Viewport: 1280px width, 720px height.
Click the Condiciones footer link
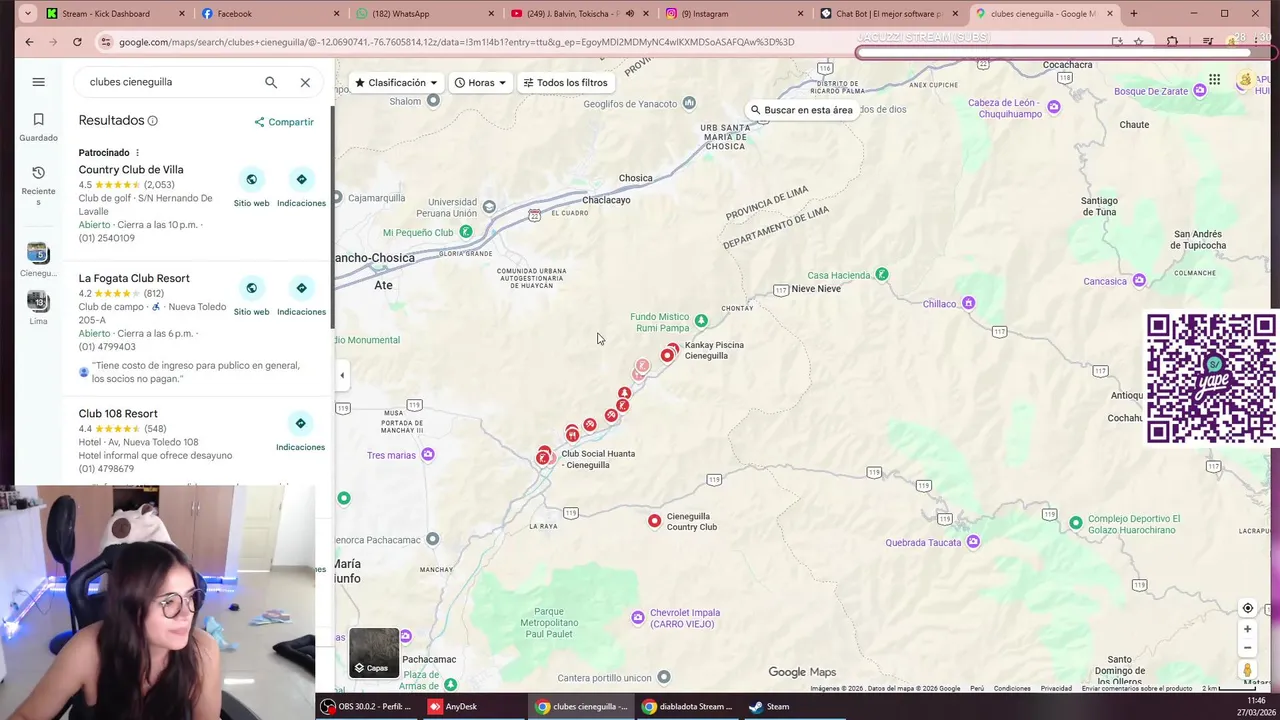click(1012, 688)
